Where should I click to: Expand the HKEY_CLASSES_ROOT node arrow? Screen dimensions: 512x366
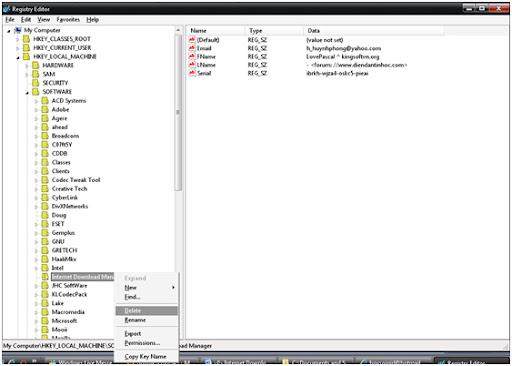pos(18,39)
